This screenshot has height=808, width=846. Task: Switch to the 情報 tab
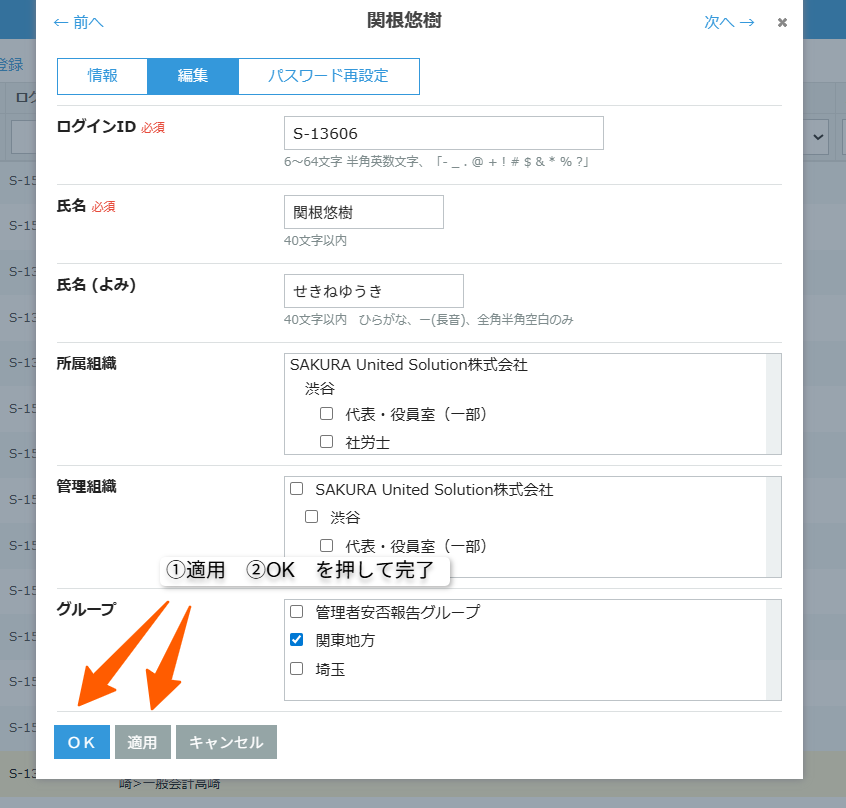[103, 76]
